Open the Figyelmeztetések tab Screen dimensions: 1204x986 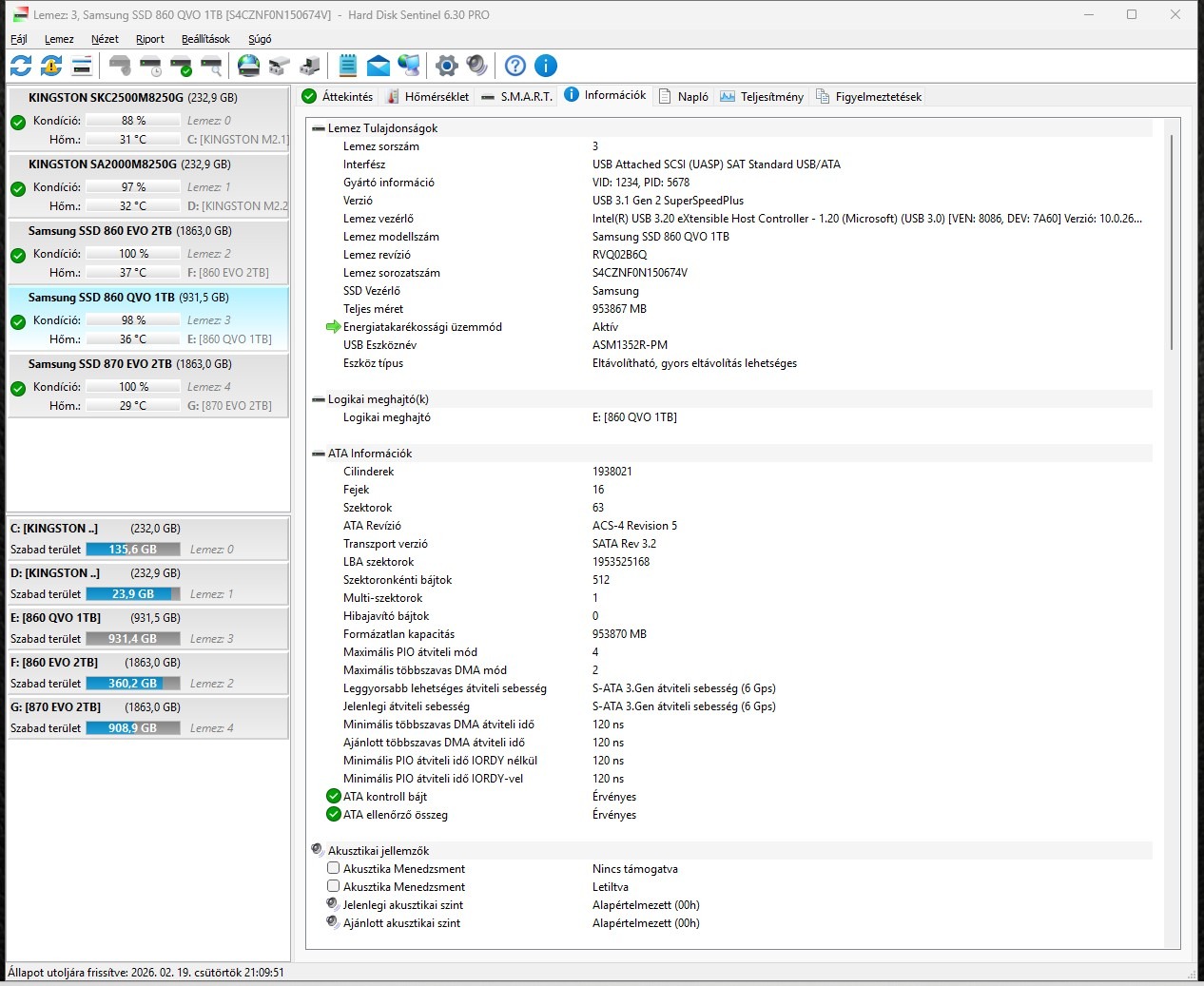click(868, 97)
